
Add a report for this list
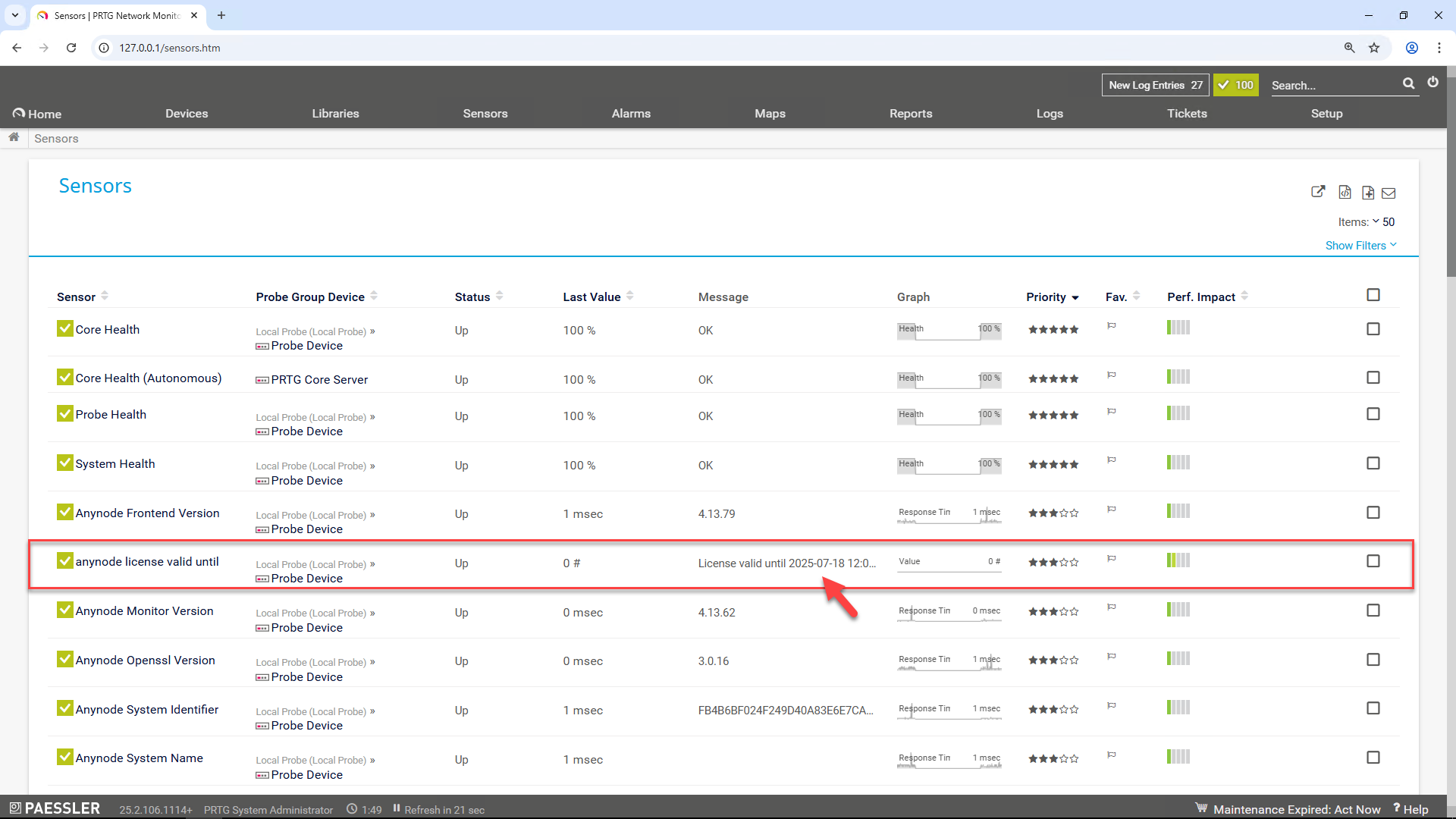pos(1368,192)
